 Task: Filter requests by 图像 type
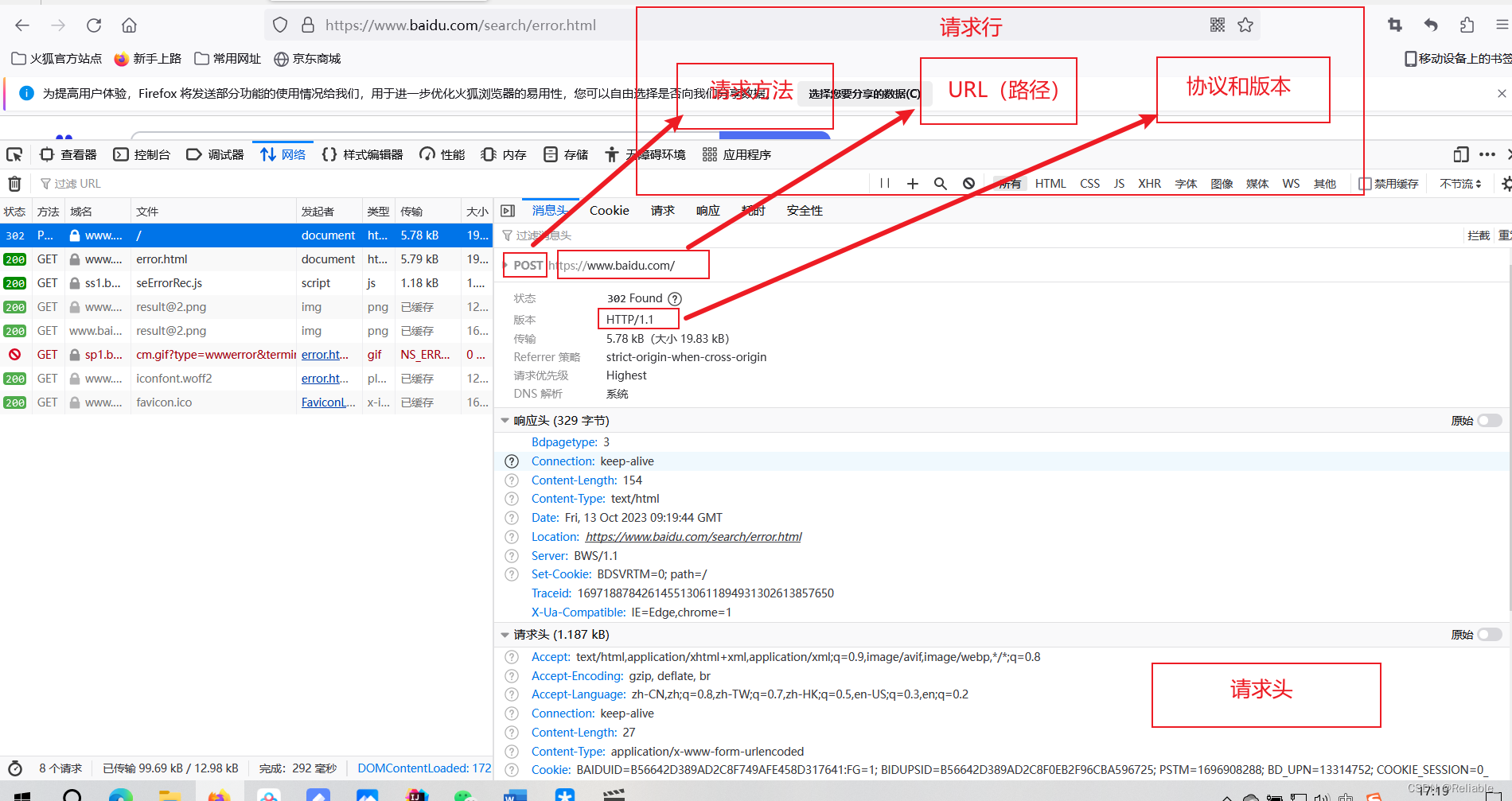coord(1222,184)
